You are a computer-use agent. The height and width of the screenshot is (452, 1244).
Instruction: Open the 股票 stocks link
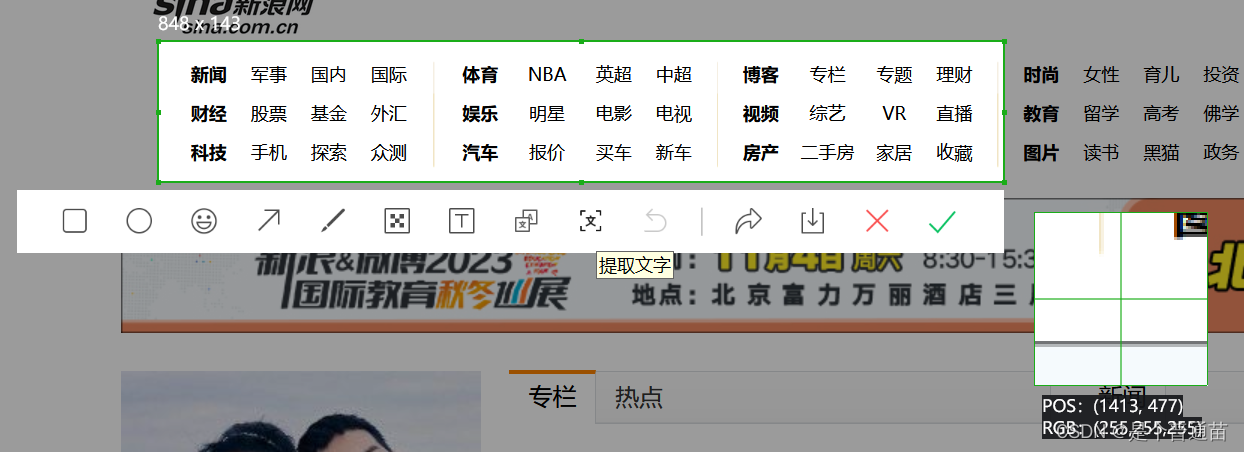(269, 114)
